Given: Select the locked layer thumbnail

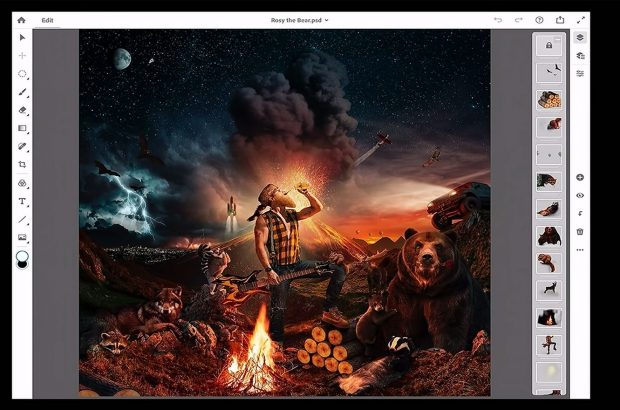Looking at the screenshot, I should [x=549, y=45].
